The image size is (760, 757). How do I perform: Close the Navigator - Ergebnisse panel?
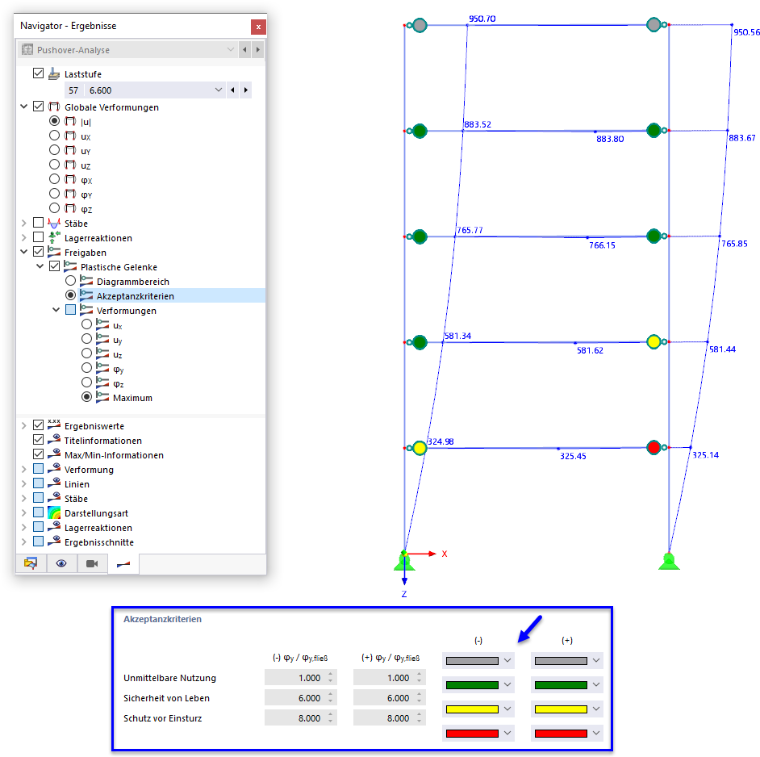[x=258, y=26]
